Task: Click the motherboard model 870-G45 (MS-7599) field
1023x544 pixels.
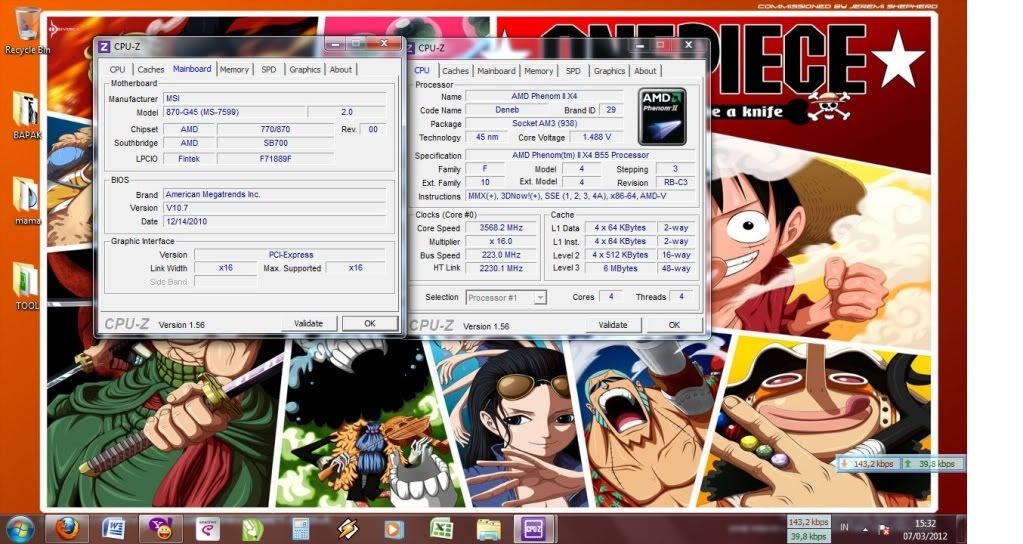Action: [235, 112]
